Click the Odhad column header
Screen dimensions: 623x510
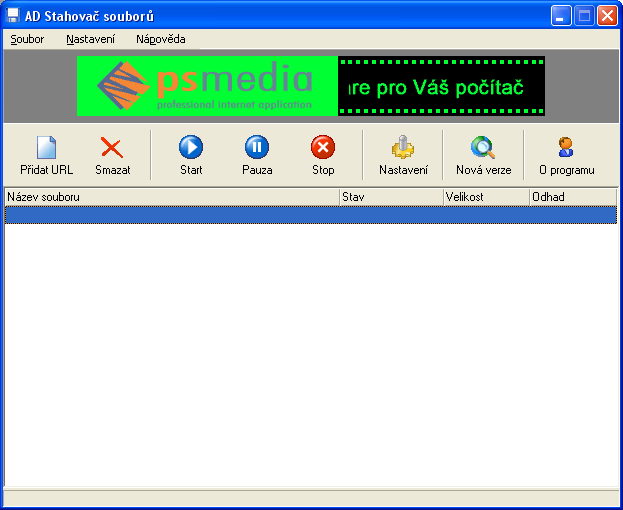click(x=573, y=197)
